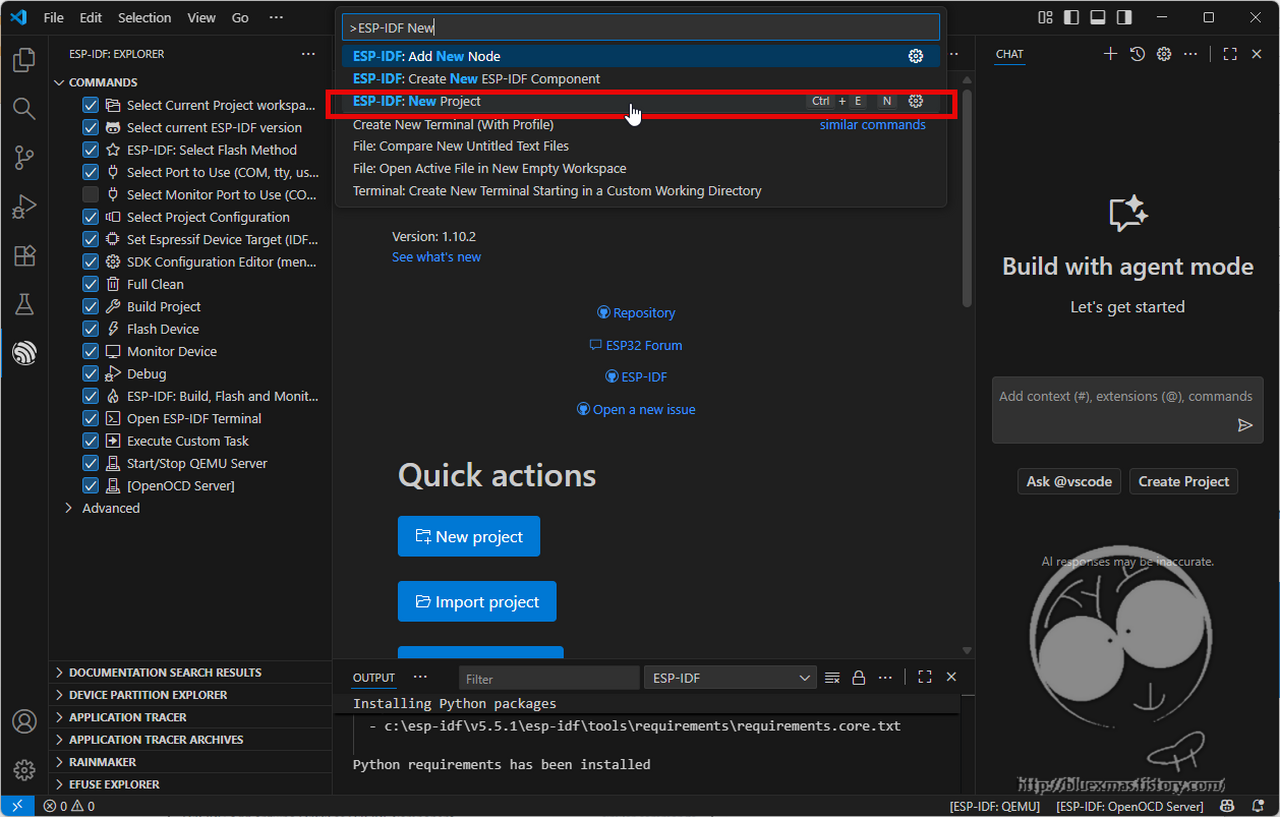Open the Source Control view icon
This screenshot has height=817, width=1280.
coord(24,158)
